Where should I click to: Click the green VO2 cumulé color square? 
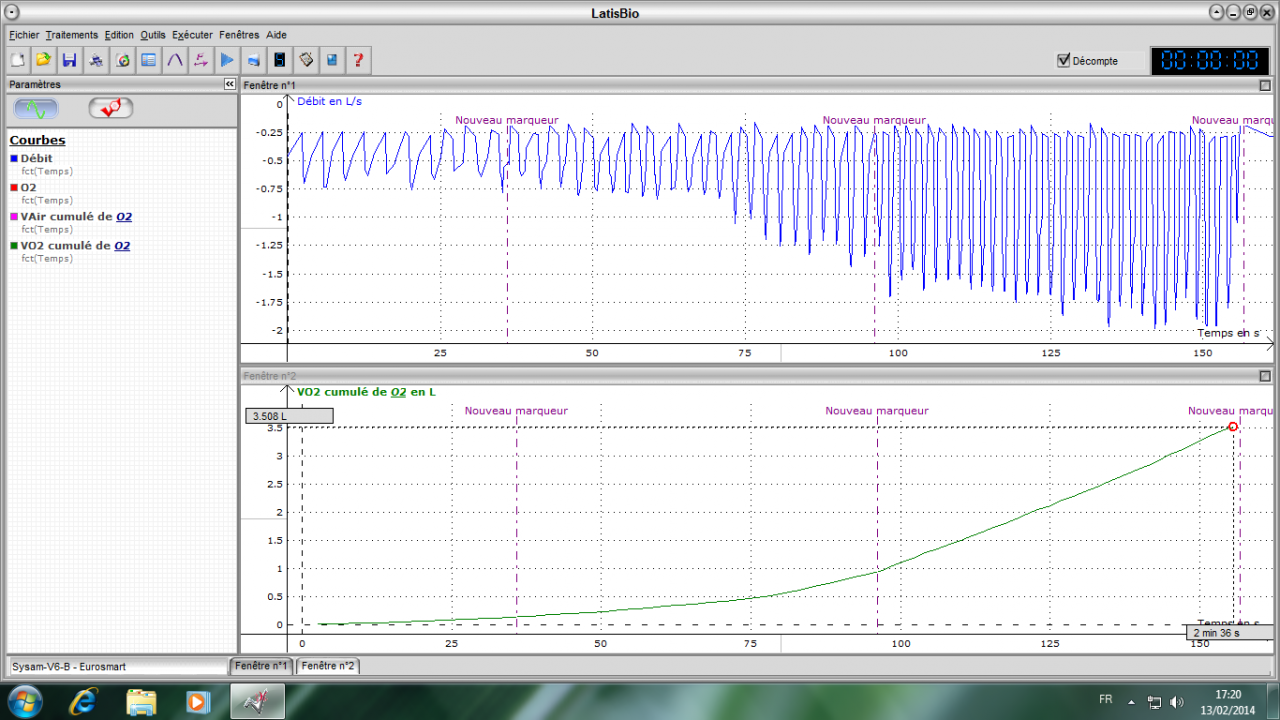[14, 245]
